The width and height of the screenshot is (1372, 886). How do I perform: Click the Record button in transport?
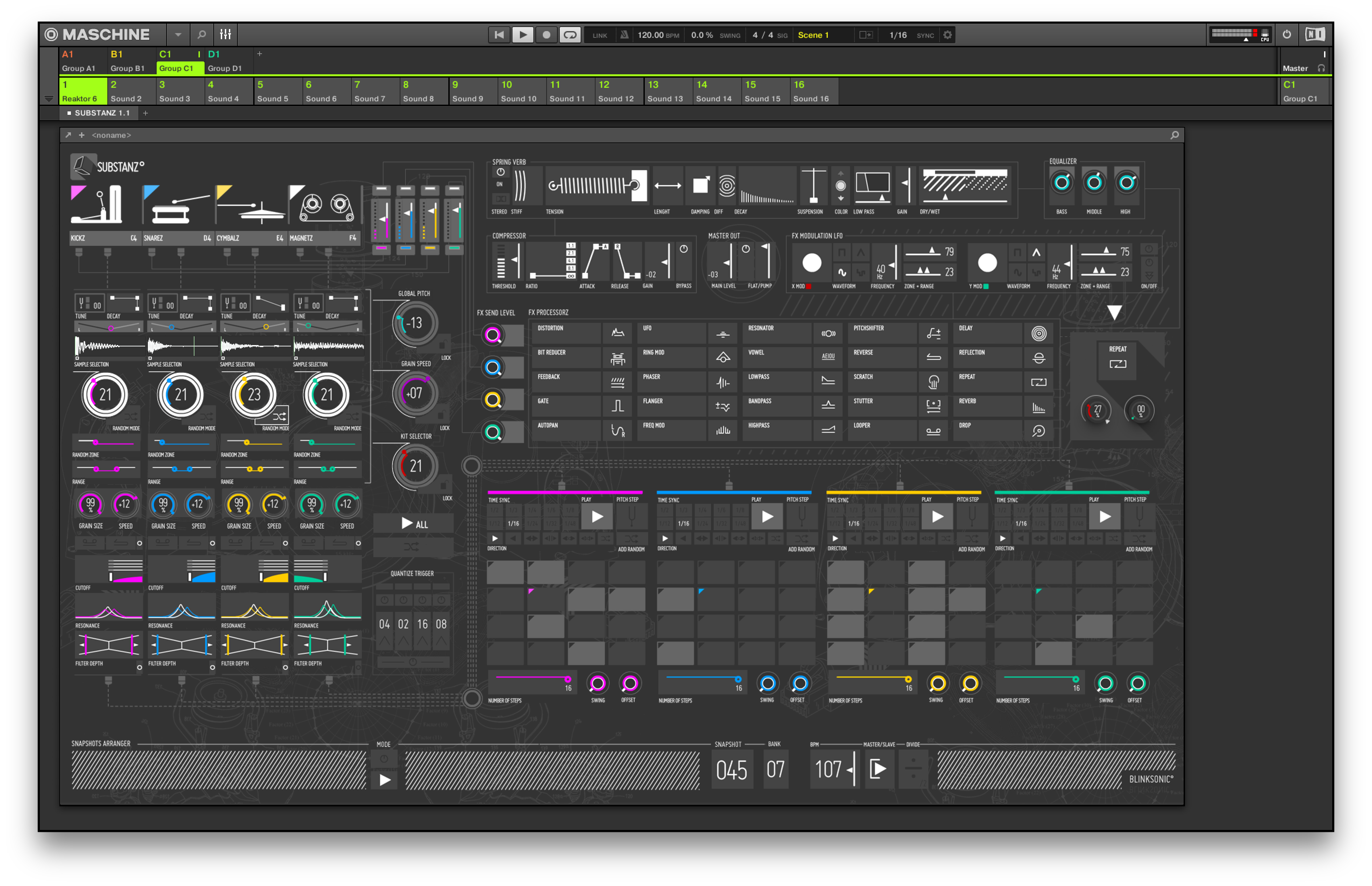coord(546,34)
